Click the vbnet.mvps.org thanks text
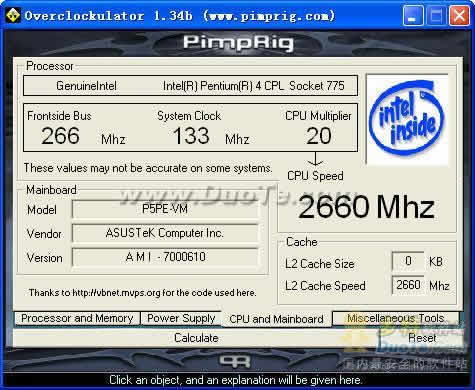Screen dimensions: 475x390 tap(142, 293)
